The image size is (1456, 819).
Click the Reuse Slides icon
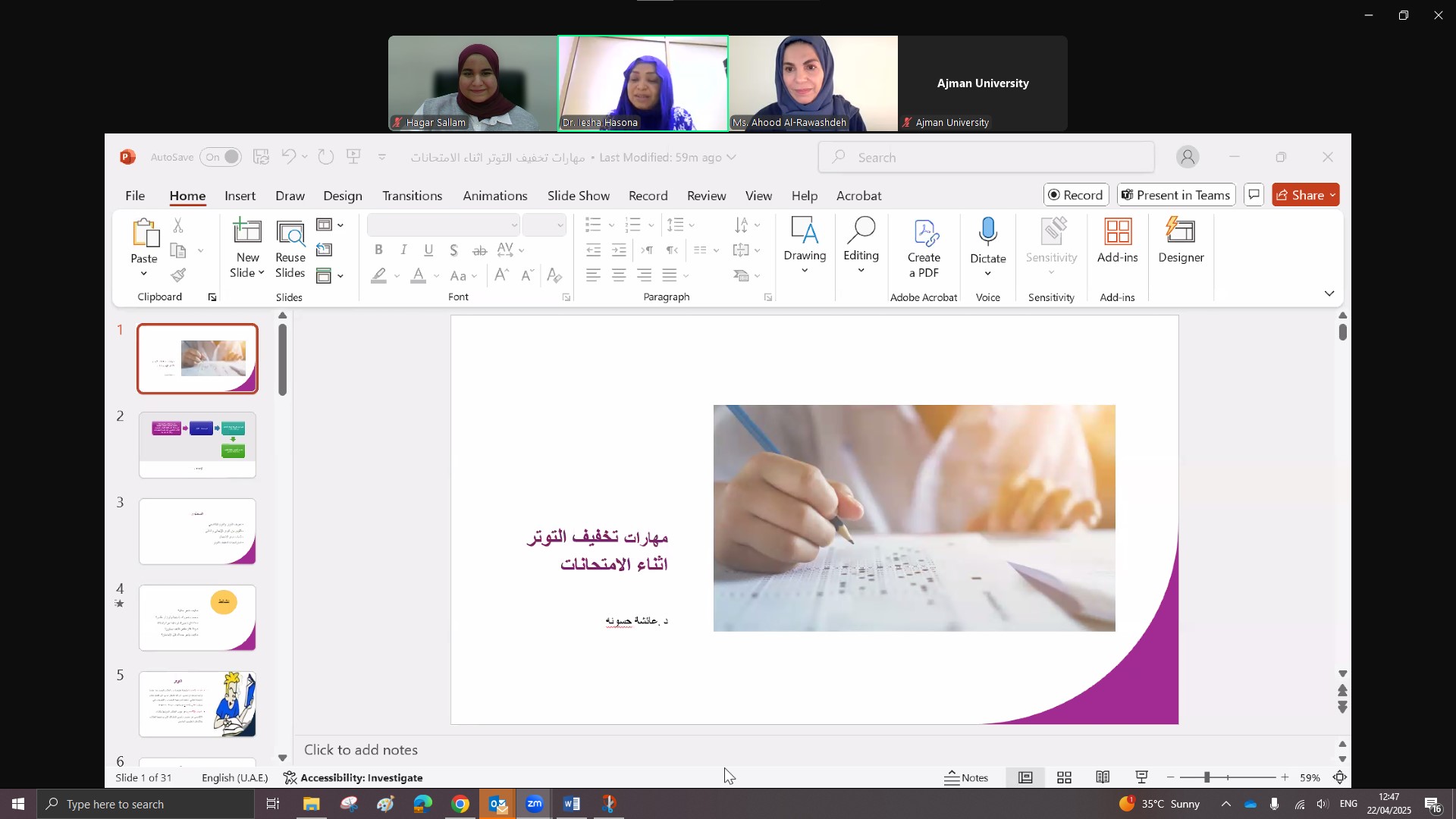pyautogui.click(x=290, y=234)
